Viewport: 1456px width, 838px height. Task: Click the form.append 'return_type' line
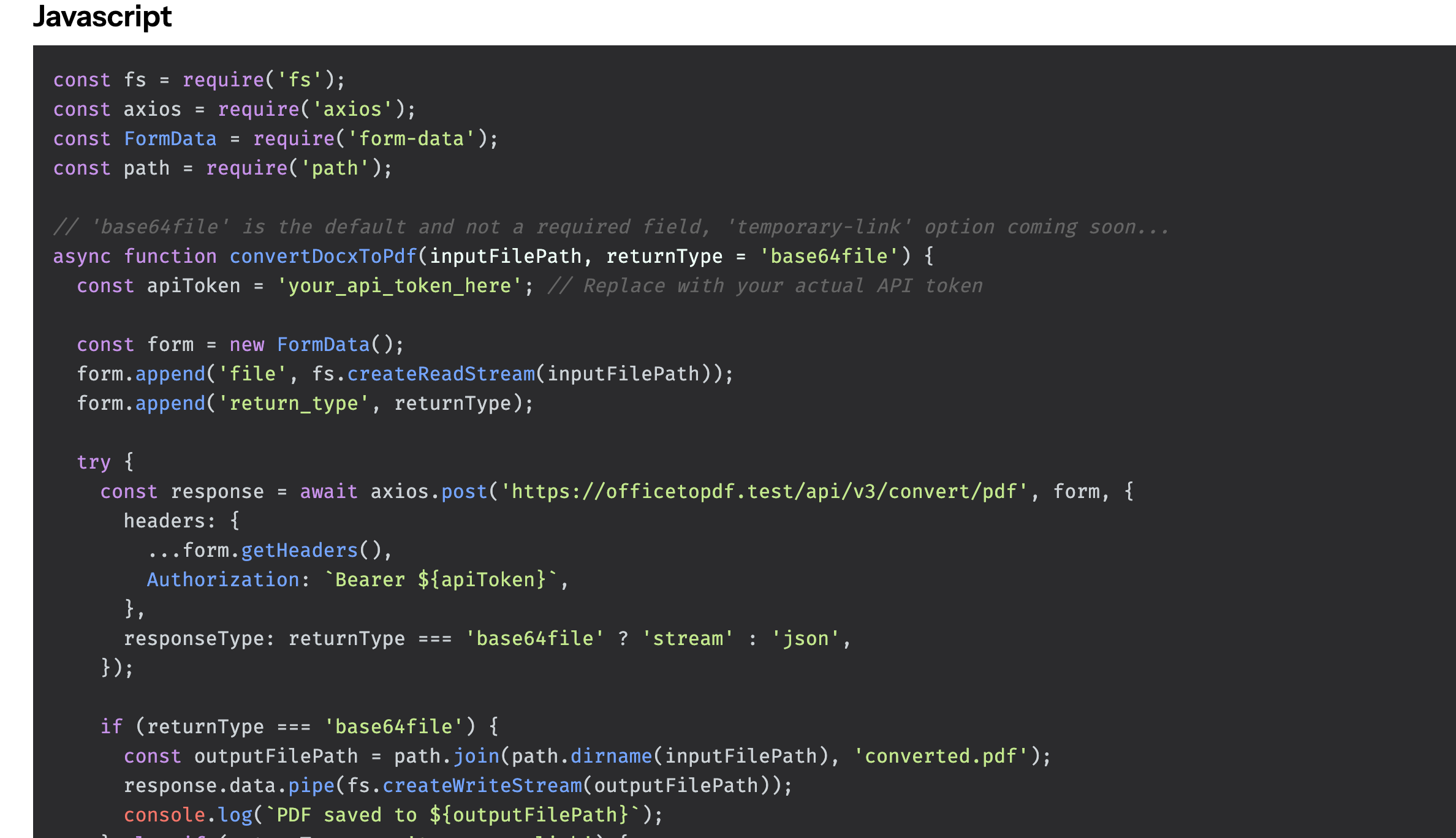305,404
